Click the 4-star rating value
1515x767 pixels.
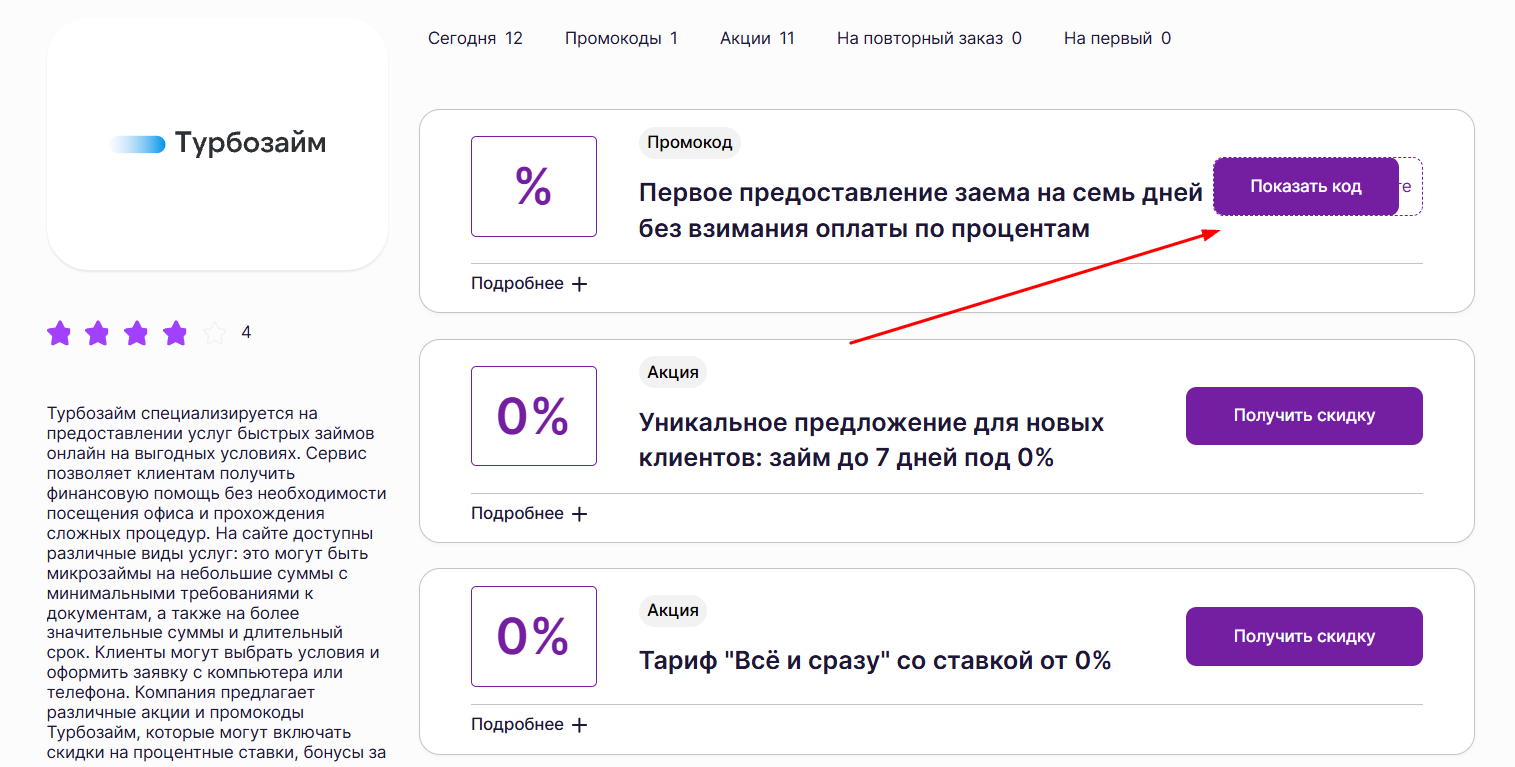click(245, 332)
